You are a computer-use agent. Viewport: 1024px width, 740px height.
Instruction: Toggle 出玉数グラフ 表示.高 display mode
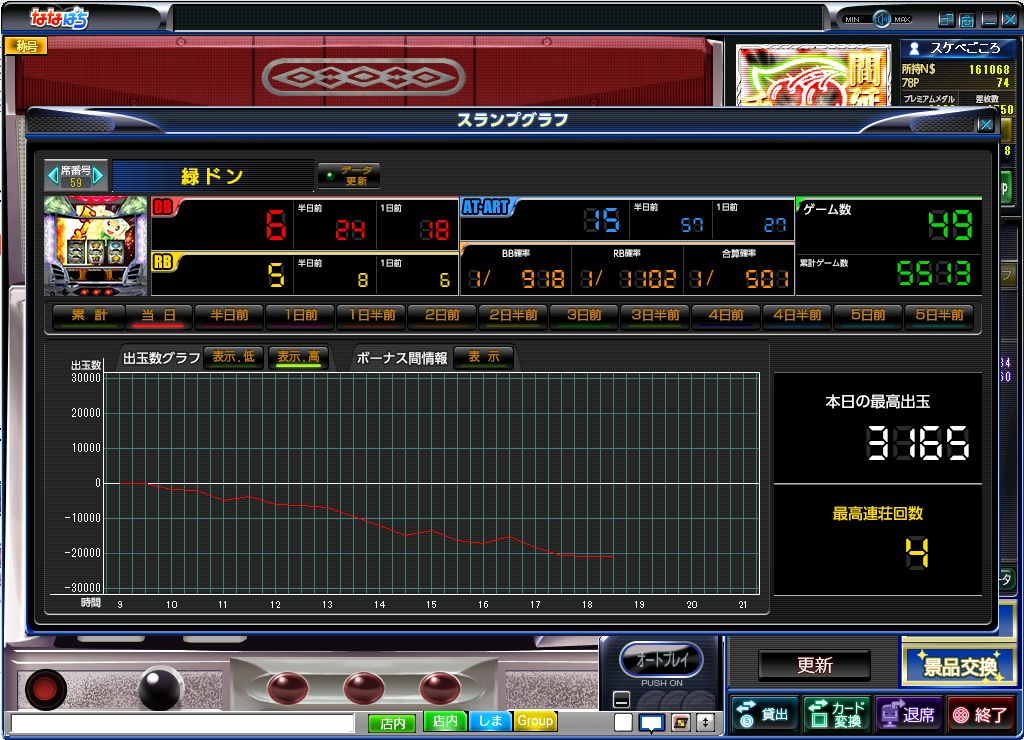pyautogui.click(x=298, y=358)
